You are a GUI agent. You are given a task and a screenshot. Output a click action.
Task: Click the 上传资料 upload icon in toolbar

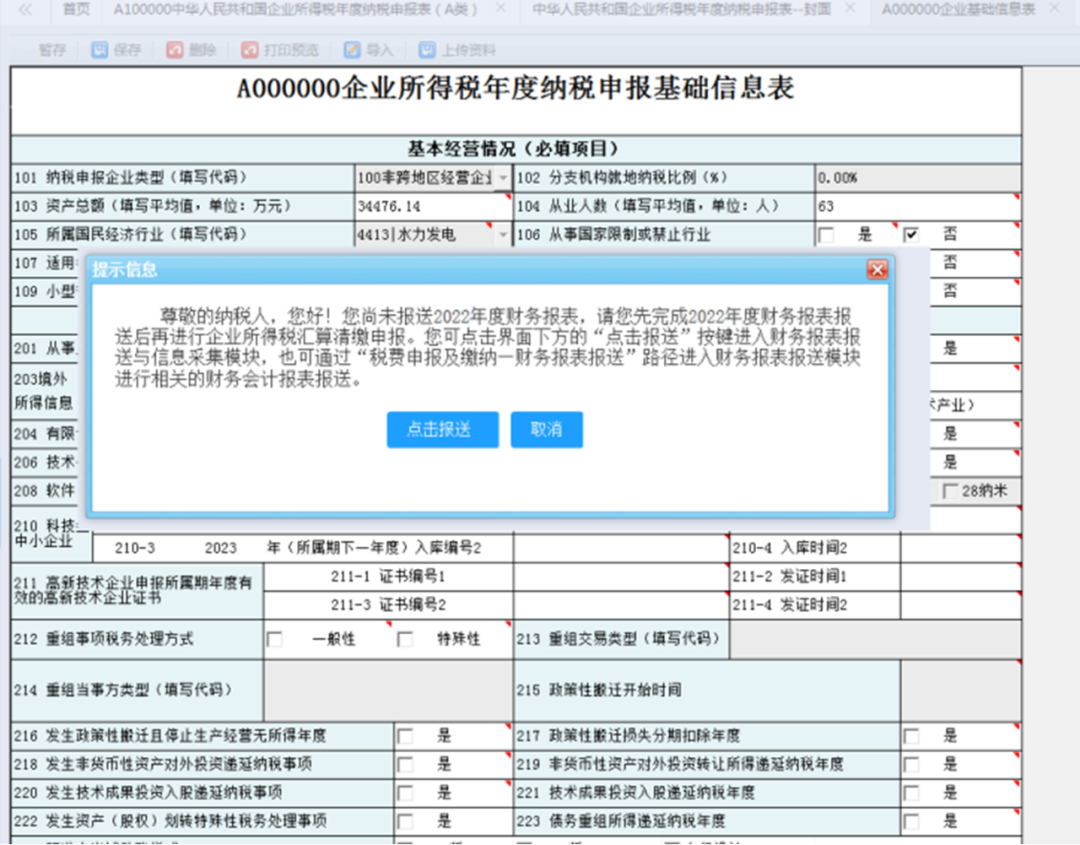pyautogui.click(x=427, y=50)
